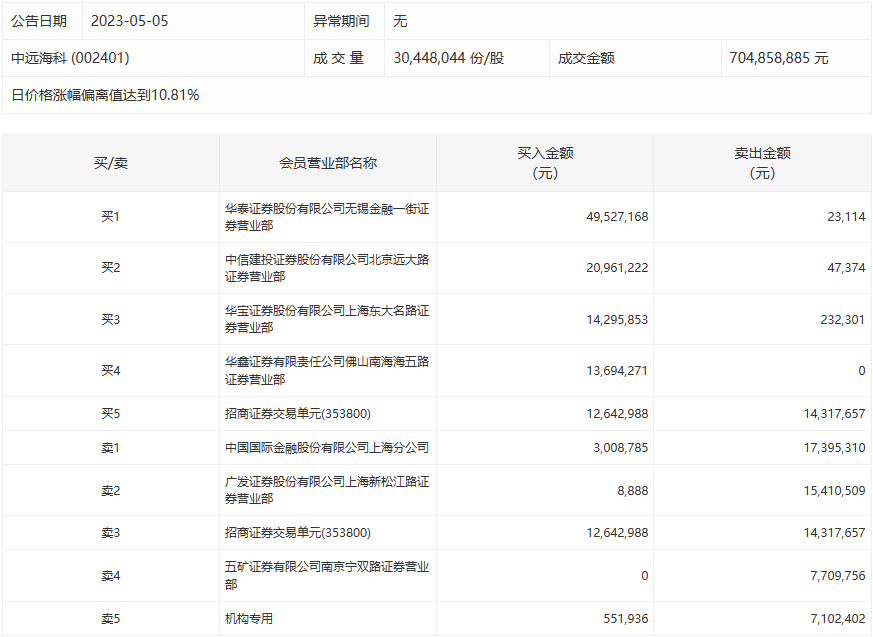The image size is (873, 637).
Task: Click the 买/卖 column header
Action: [x=111, y=163]
